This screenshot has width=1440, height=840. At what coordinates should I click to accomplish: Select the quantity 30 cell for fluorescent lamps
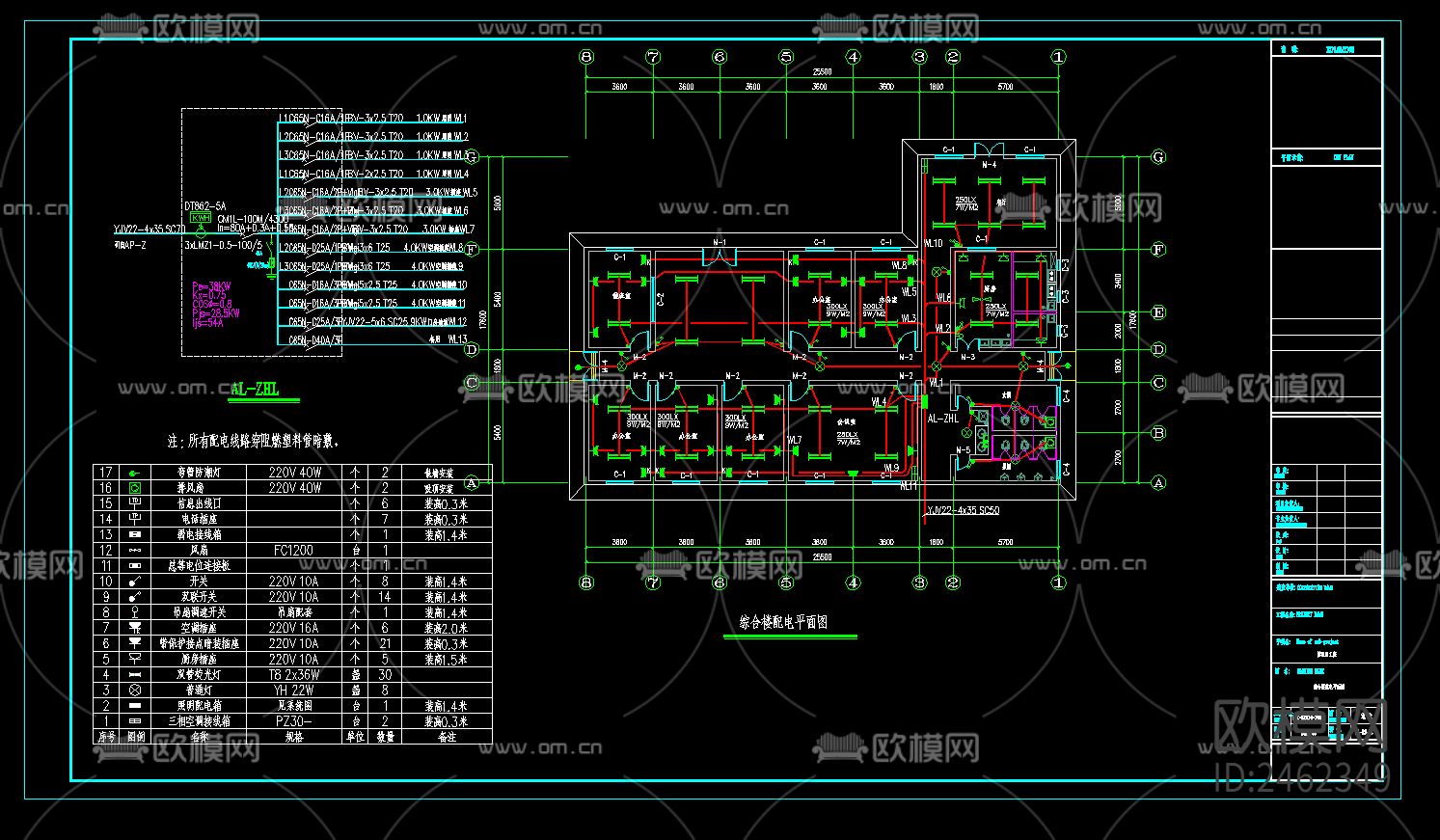pyautogui.click(x=385, y=674)
